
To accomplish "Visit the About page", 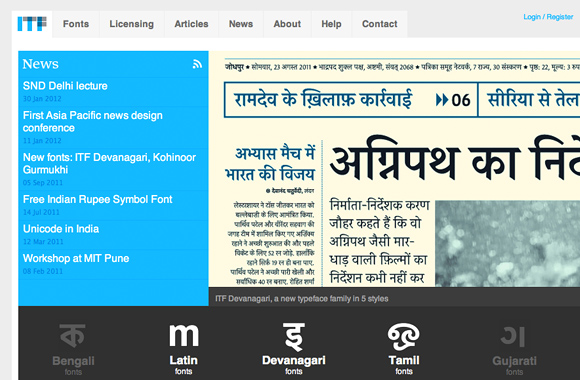I will click(x=287, y=24).
